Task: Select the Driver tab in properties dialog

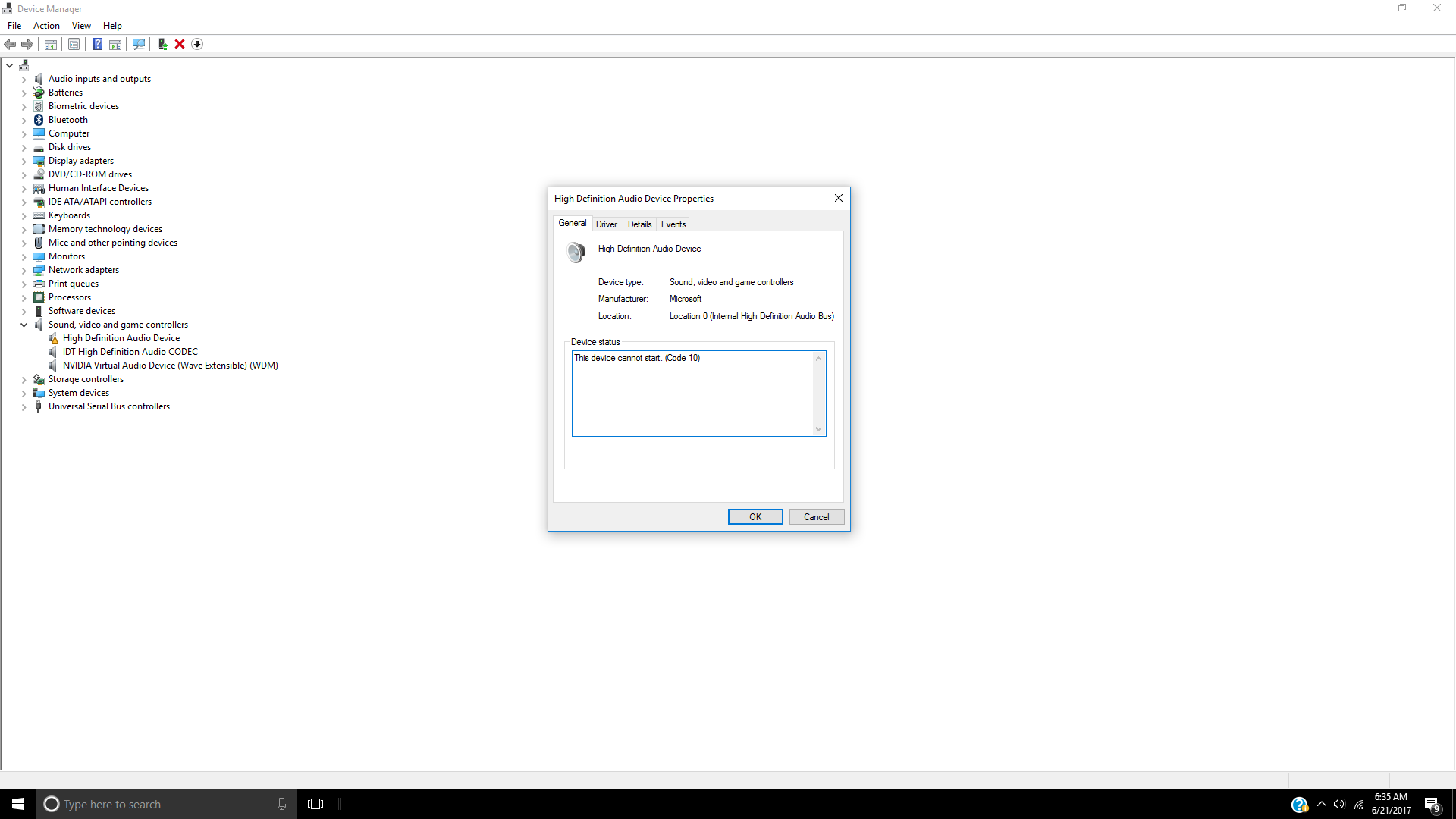Action: (607, 223)
